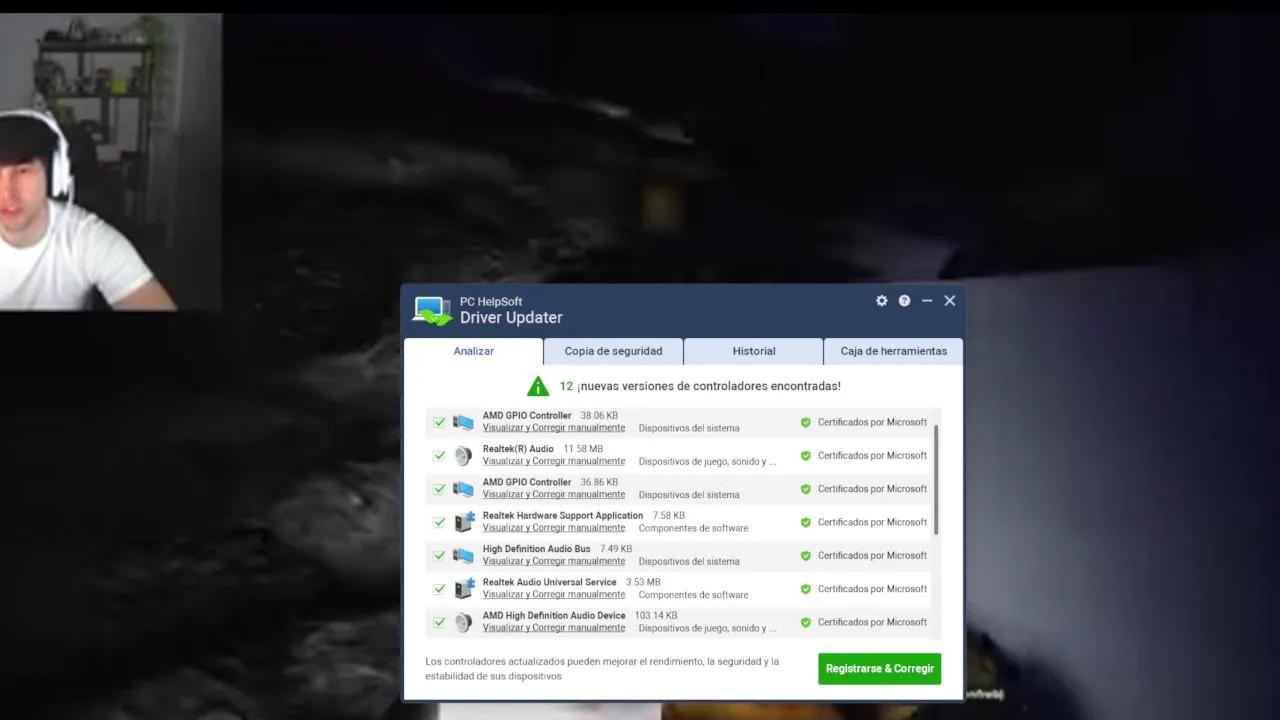The width and height of the screenshot is (1280, 720).
Task: Click the PC HelpSoft Driver Updater logo
Action: 433,310
